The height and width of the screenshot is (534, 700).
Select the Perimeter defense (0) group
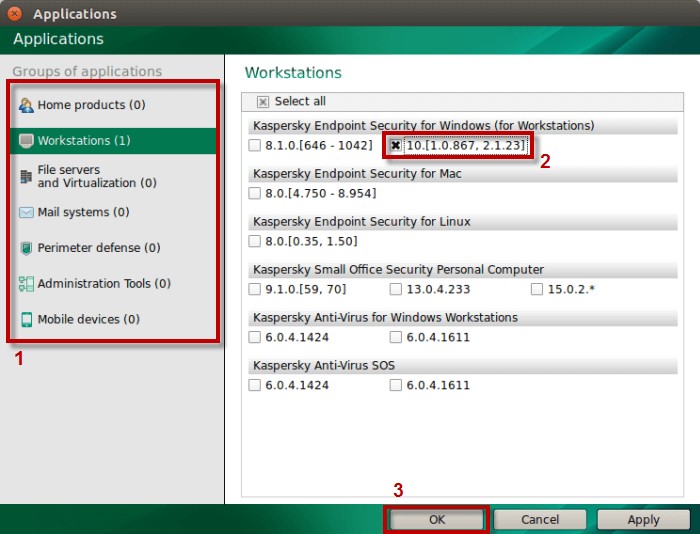click(98, 248)
